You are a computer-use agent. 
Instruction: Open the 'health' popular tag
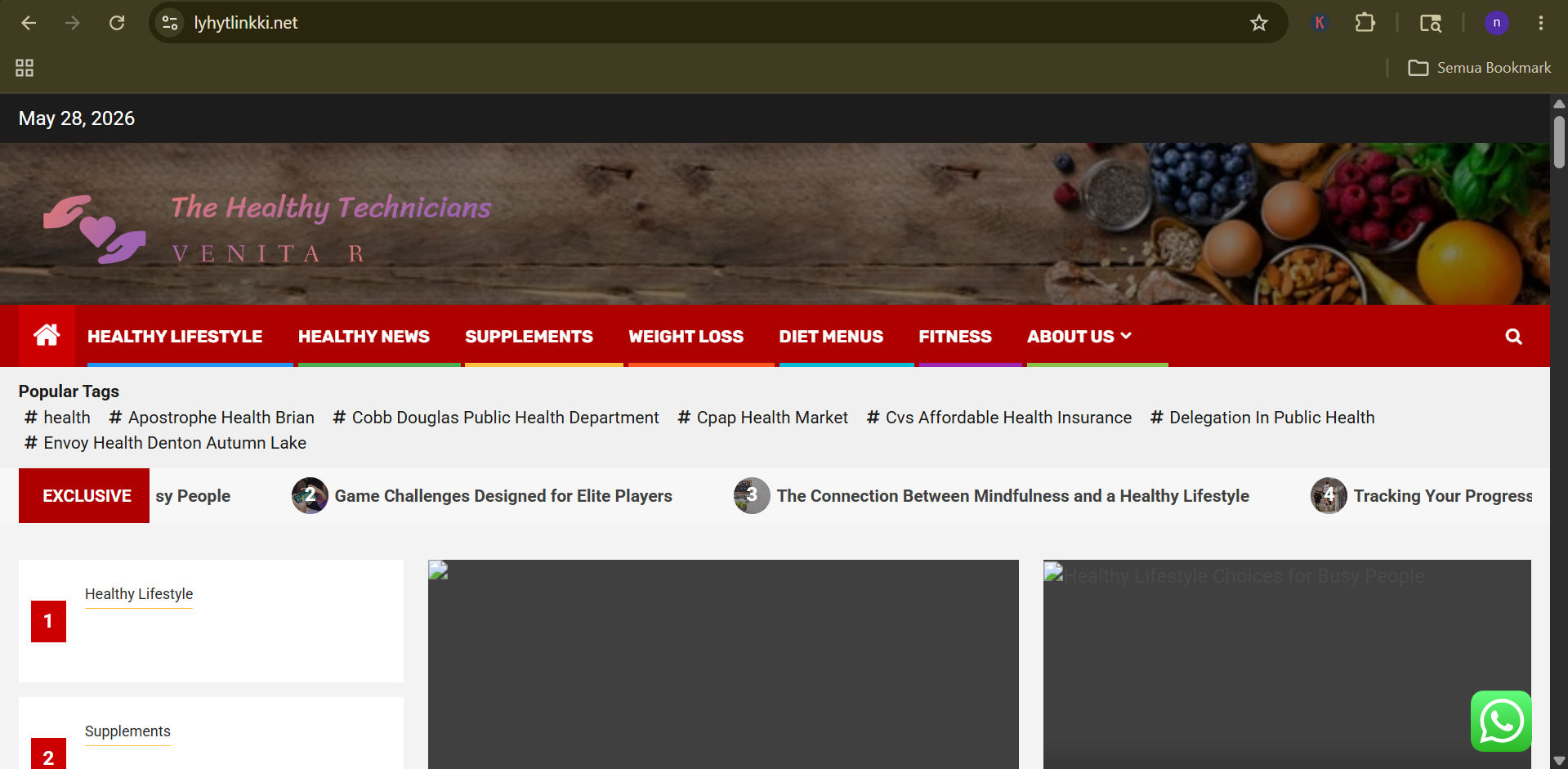(x=58, y=418)
